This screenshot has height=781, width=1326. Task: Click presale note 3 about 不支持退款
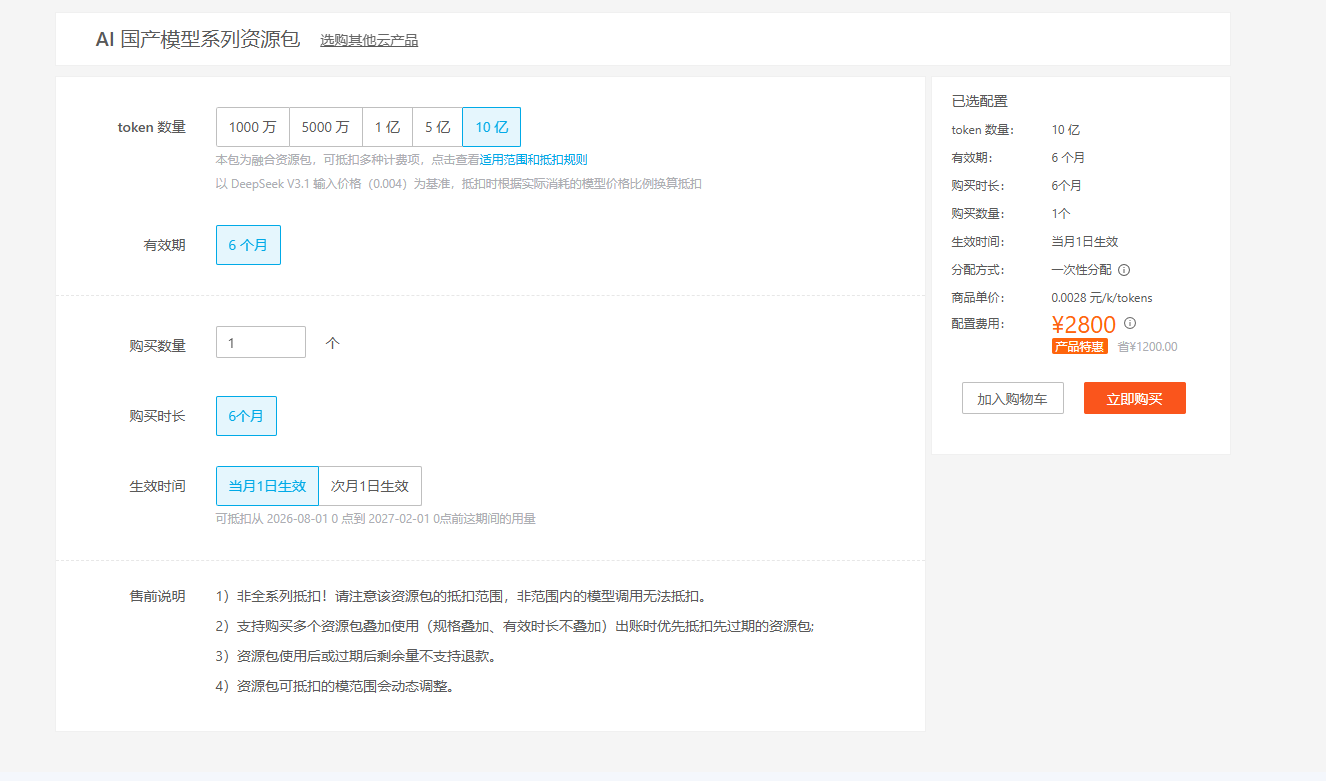357,657
